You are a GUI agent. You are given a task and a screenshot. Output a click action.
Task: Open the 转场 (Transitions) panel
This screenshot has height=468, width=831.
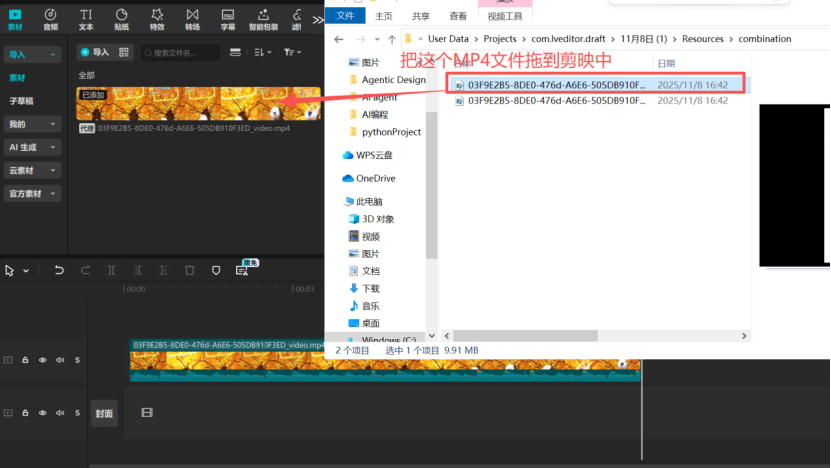192,18
